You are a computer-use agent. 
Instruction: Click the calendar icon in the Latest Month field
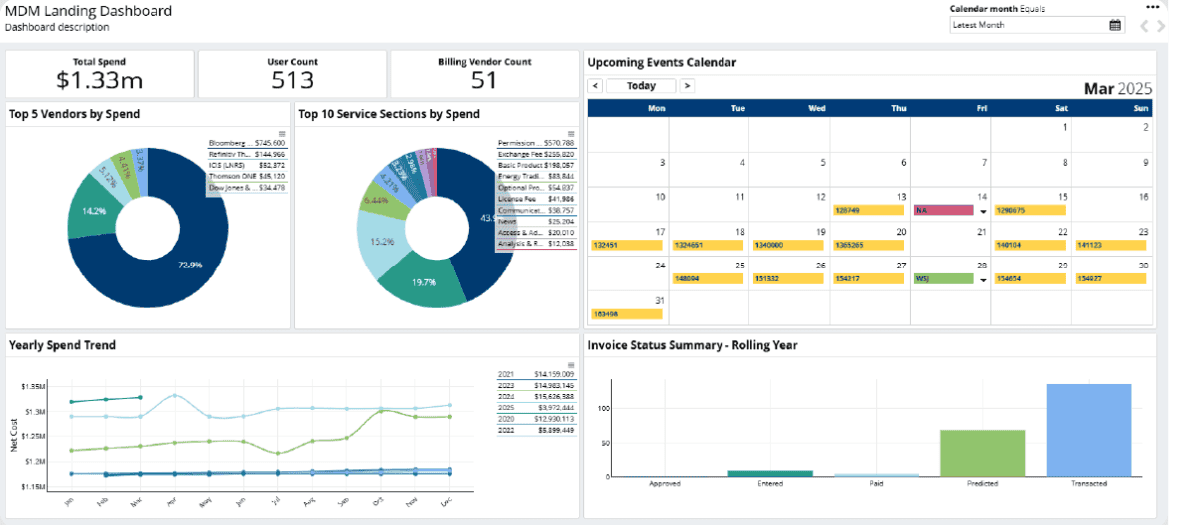tap(1115, 26)
